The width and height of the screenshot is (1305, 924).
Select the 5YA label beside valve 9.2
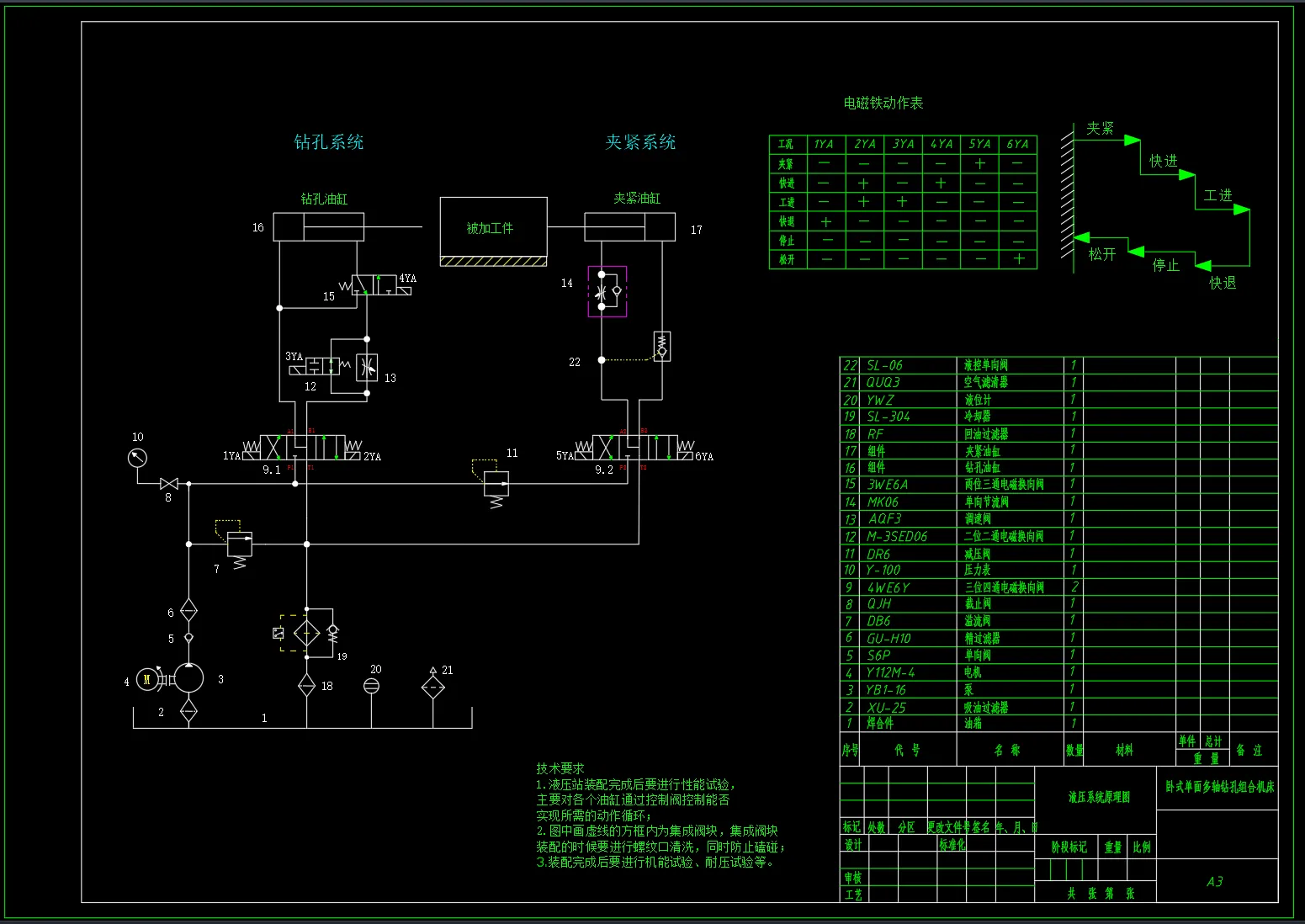pos(565,455)
